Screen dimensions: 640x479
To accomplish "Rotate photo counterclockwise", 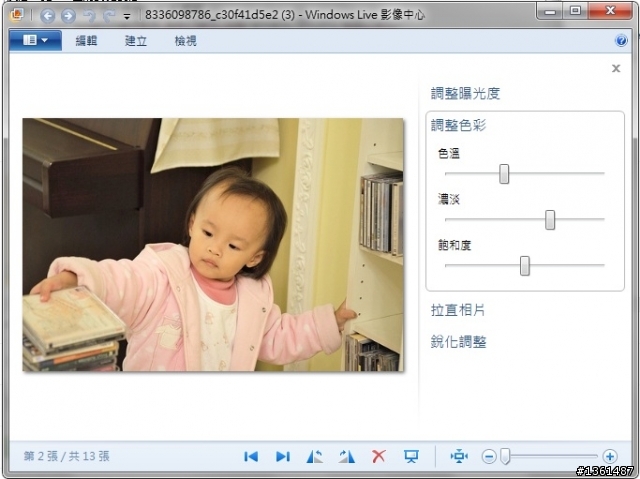I will click(x=314, y=456).
